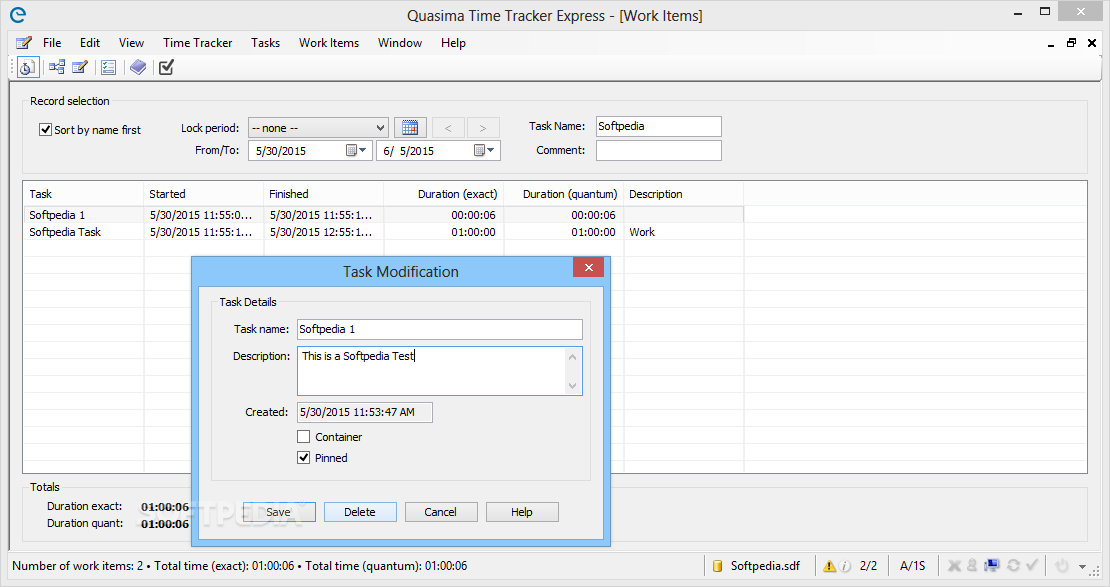The width and height of the screenshot is (1110, 587).
Task: Open the View menu
Action: click(x=131, y=42)
